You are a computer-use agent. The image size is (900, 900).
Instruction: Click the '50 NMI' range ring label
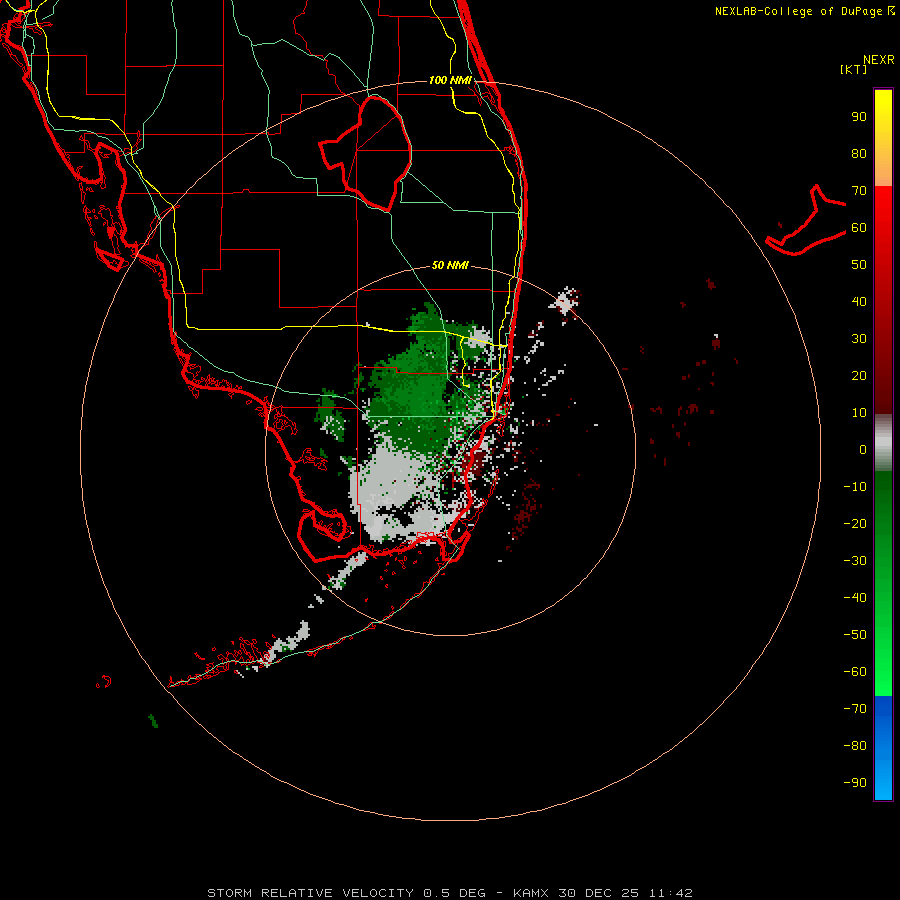click(x=450, y=265)
